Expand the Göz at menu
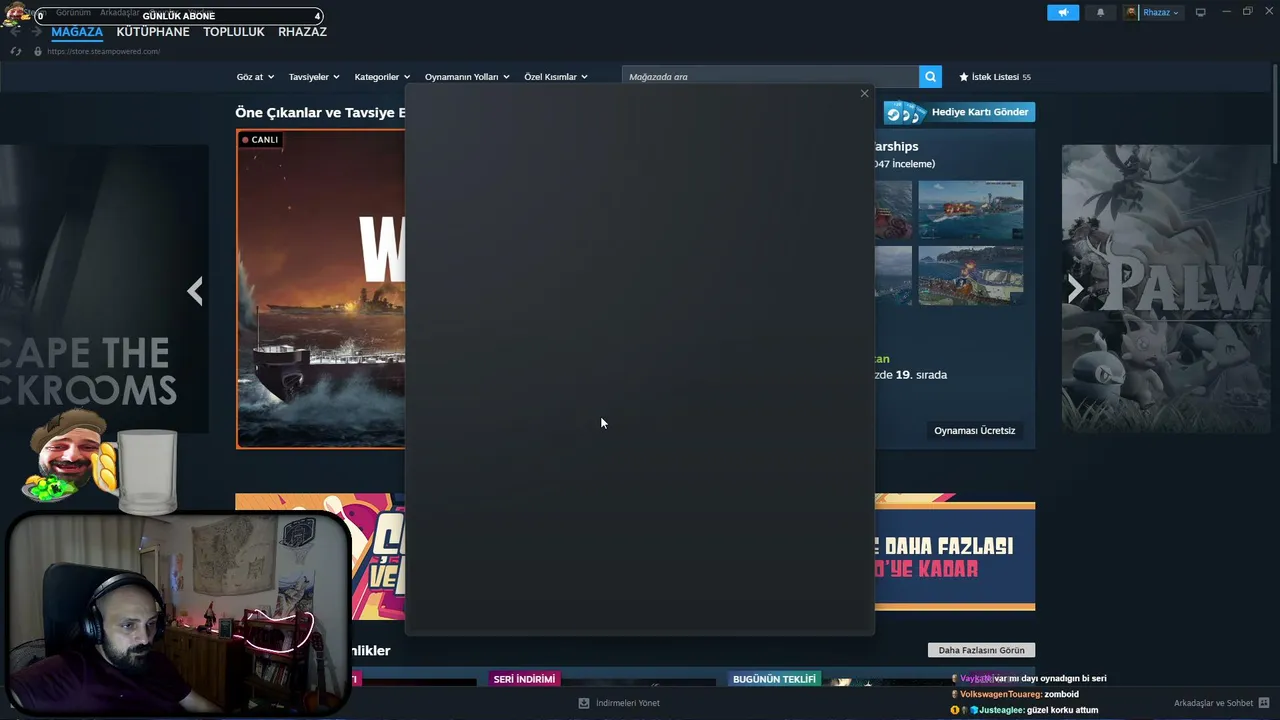1280x720 pixels. pos(255,77)
